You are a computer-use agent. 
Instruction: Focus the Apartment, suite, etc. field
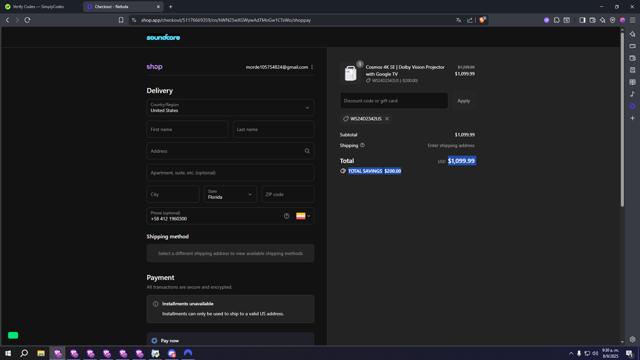coord(230,173)
